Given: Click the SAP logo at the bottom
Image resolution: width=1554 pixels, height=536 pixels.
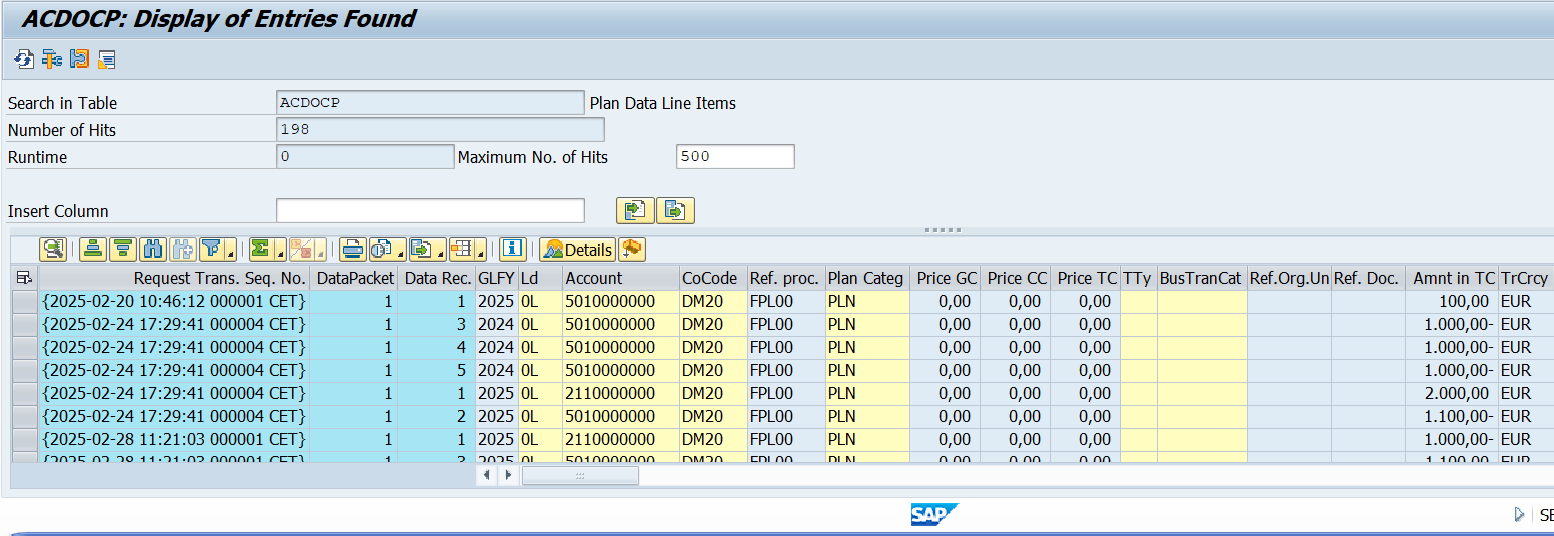Looking at the screenshot, I should (934, 514).
